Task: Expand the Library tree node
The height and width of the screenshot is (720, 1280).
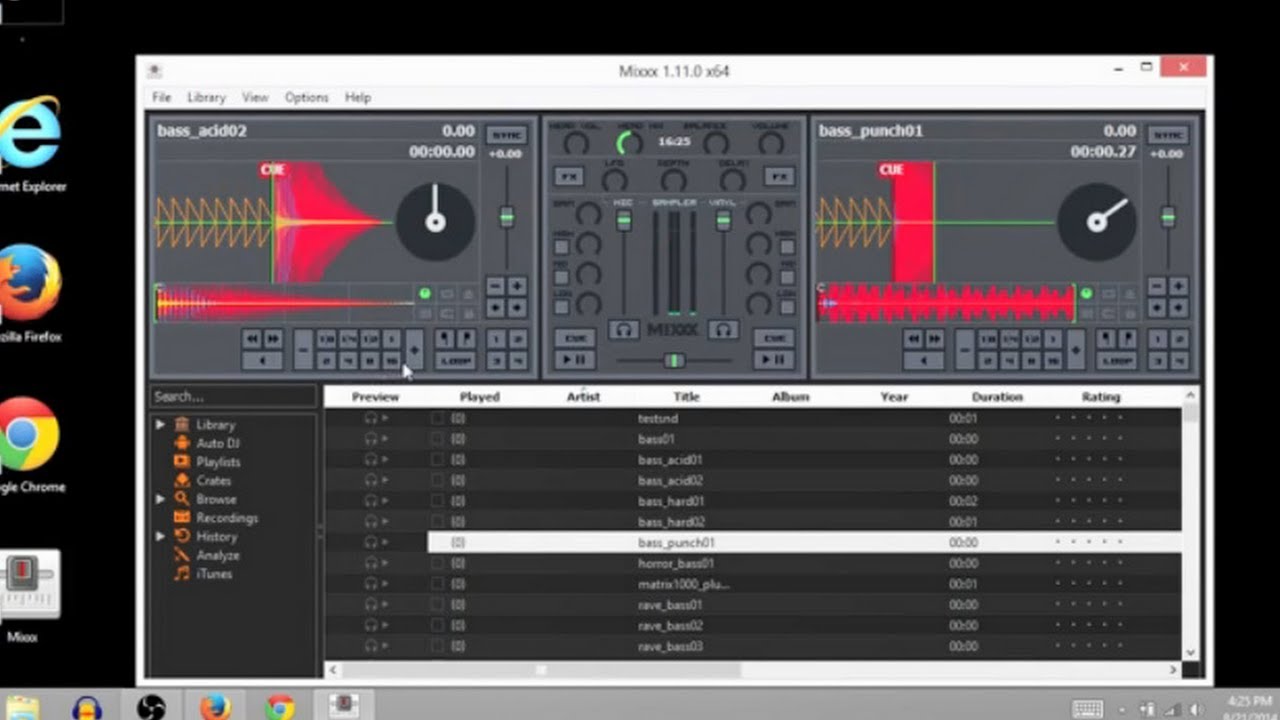Action: [x=160, y=424]
